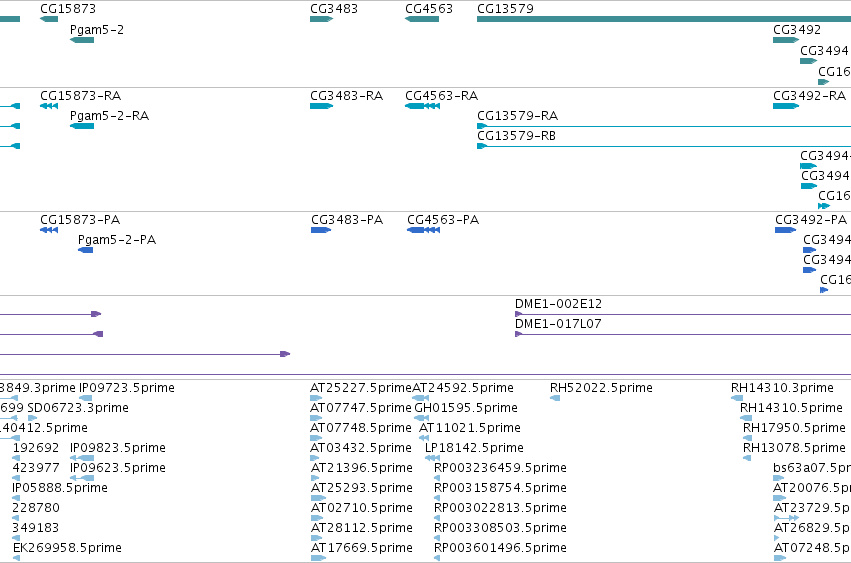The image size is (851, 563).
Task: Open EST label AT28112.5prime
Action: (362, 528)
